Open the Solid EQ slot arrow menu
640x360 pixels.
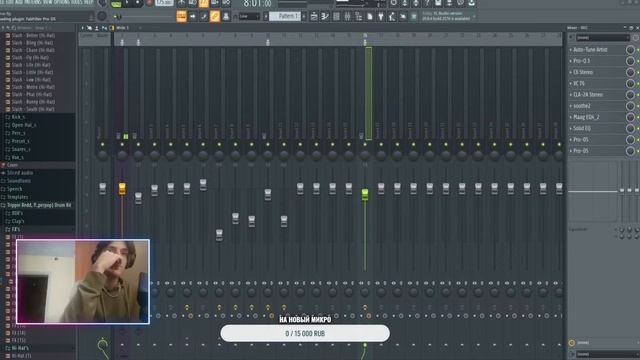pyautogui.click(x=571, y=129)
